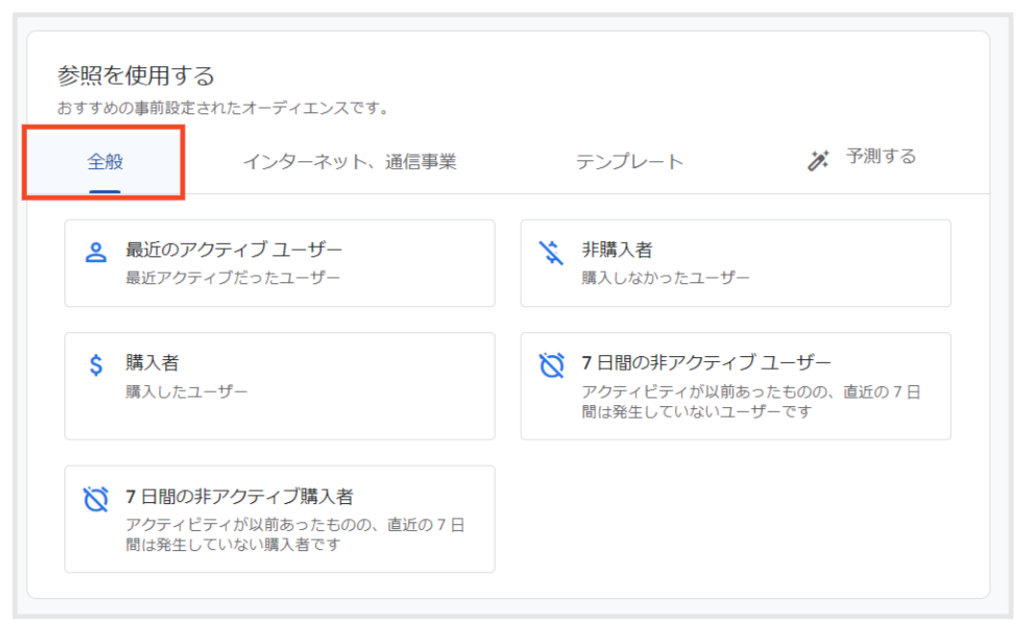
Task: Choose the 非購入者 audience title
Action: coord(617,249)
